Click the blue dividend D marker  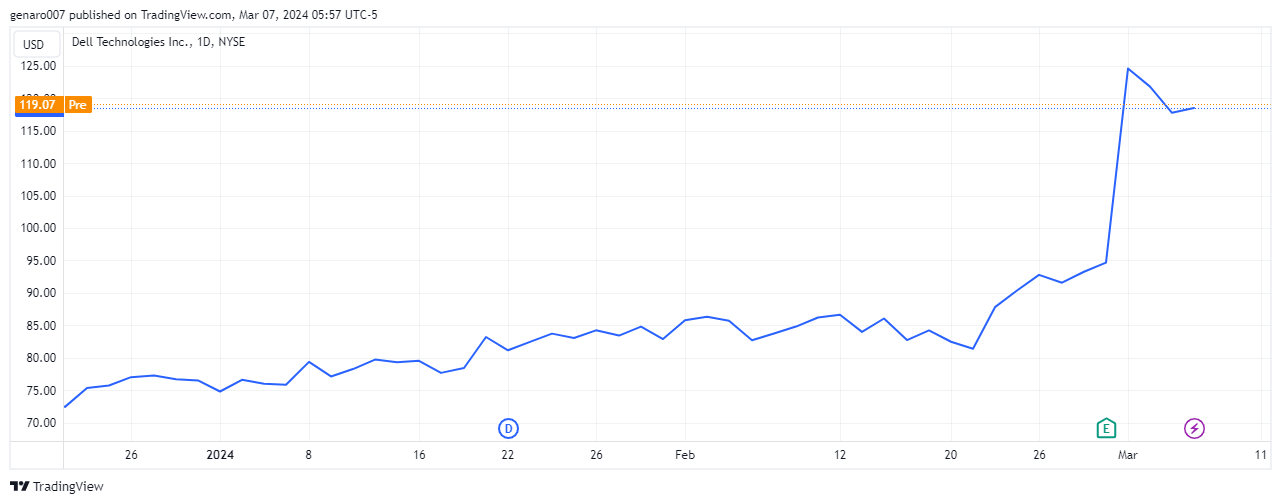point(509,428)
